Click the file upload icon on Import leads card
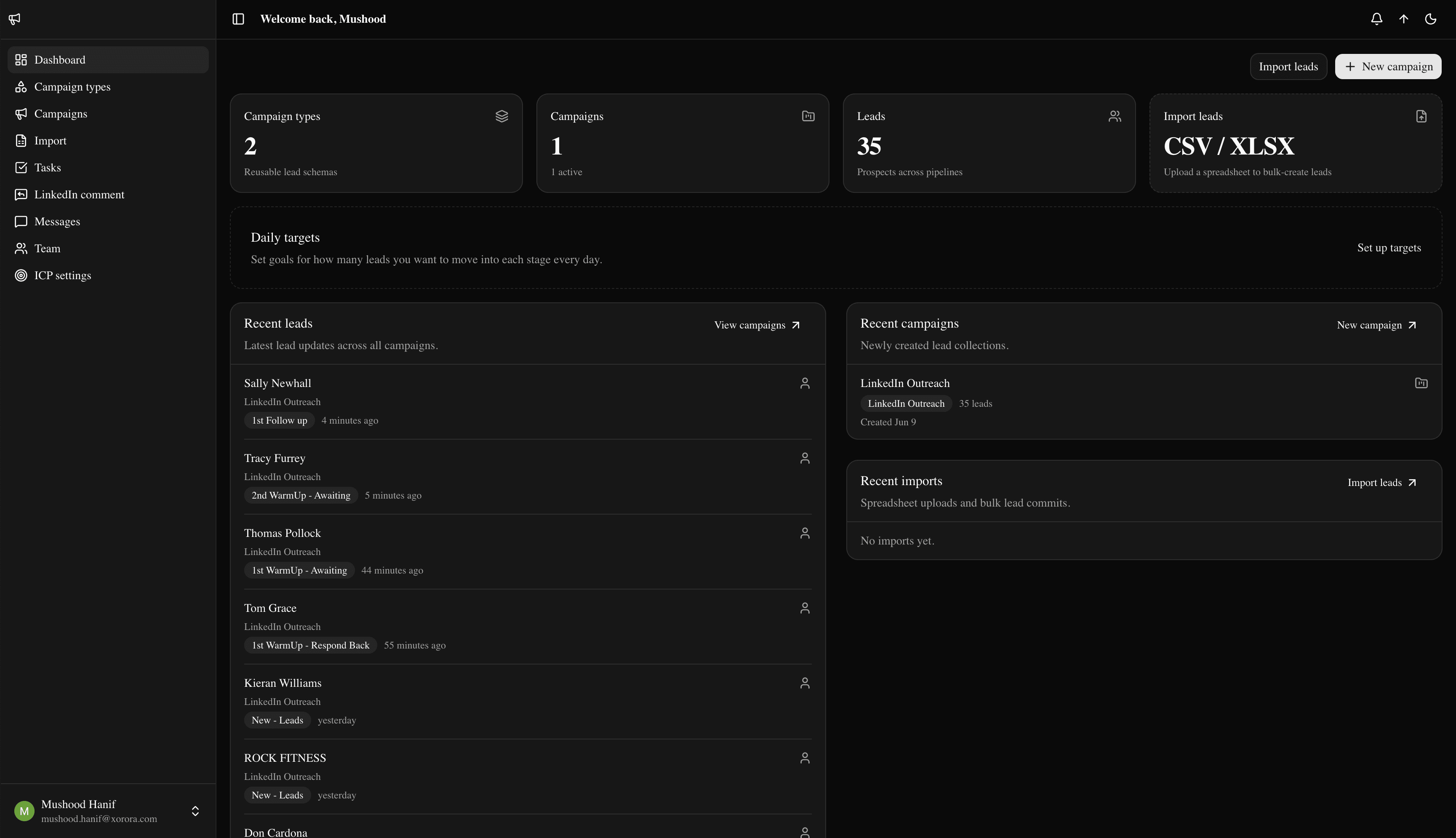The height and width of the screenshot is (838, 1456). [x=1421, y=116]
